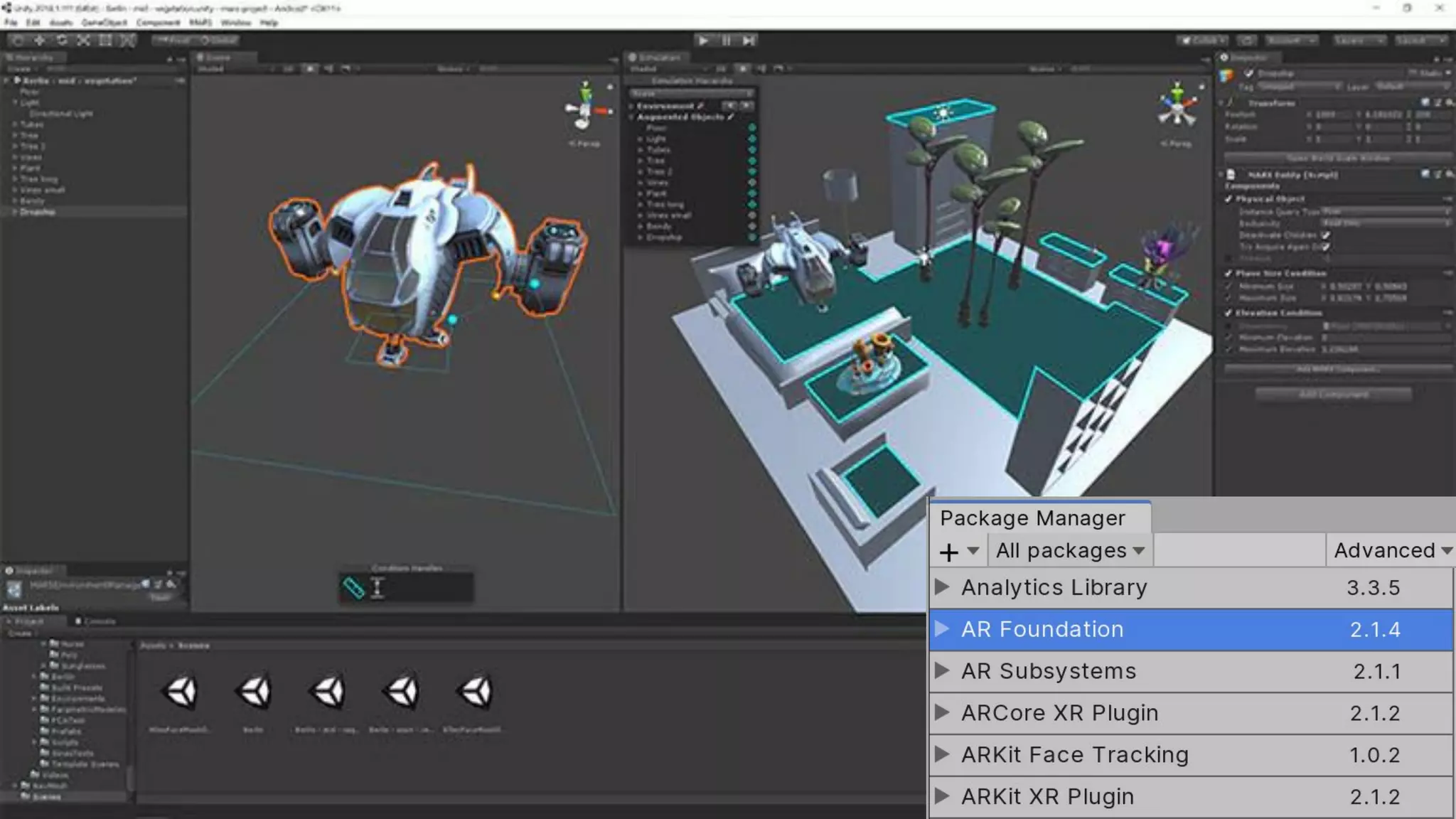Toggle the Elevation Condition checkbox
Image resolution: width=1456 pixels, height=819 pixels.
click(1228, 313)
